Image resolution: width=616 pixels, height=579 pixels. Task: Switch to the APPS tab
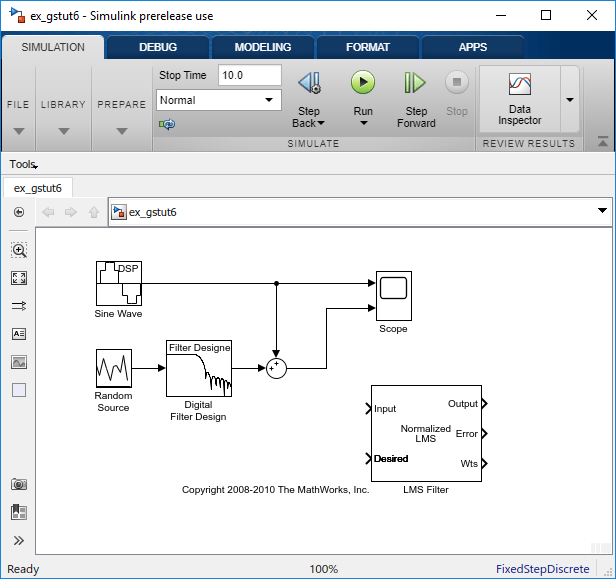tap(473, 47)
